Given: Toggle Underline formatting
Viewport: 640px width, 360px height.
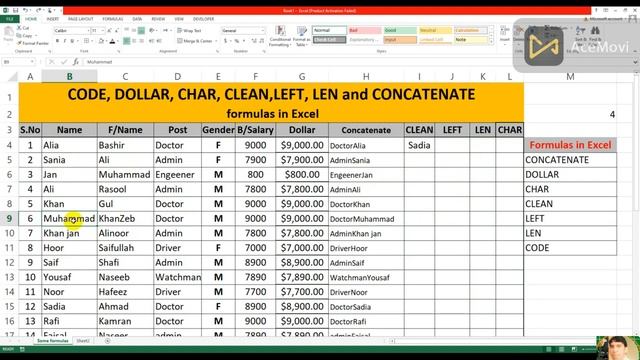Looking at the screenshot, I should pos(72,41).
